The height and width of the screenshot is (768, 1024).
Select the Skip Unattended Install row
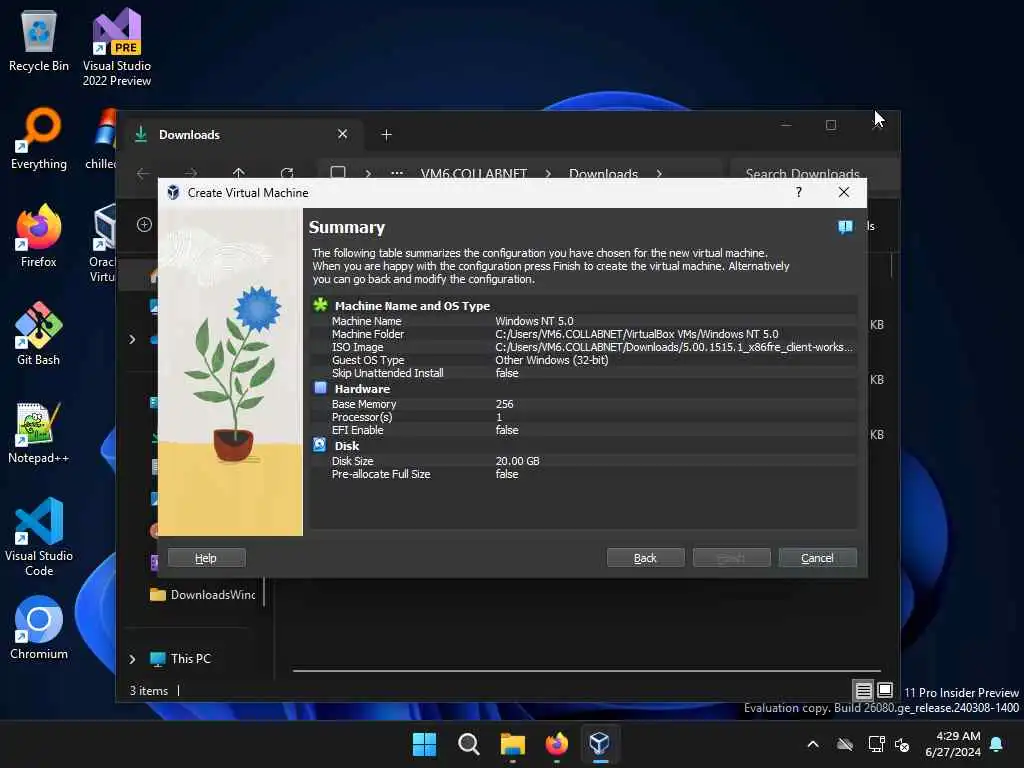(584, 373)
